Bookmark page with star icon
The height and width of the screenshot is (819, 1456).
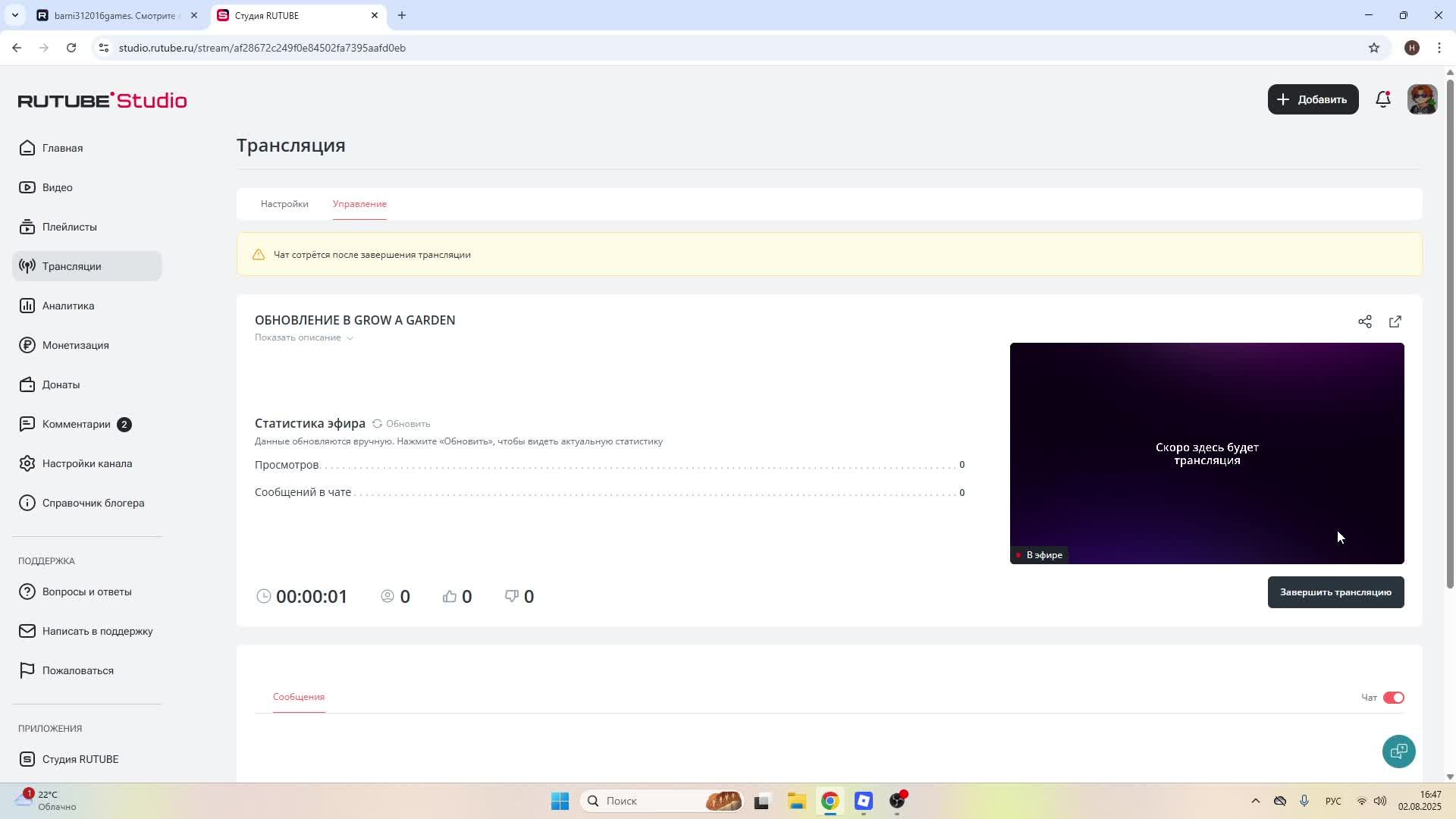[1374, 48]
